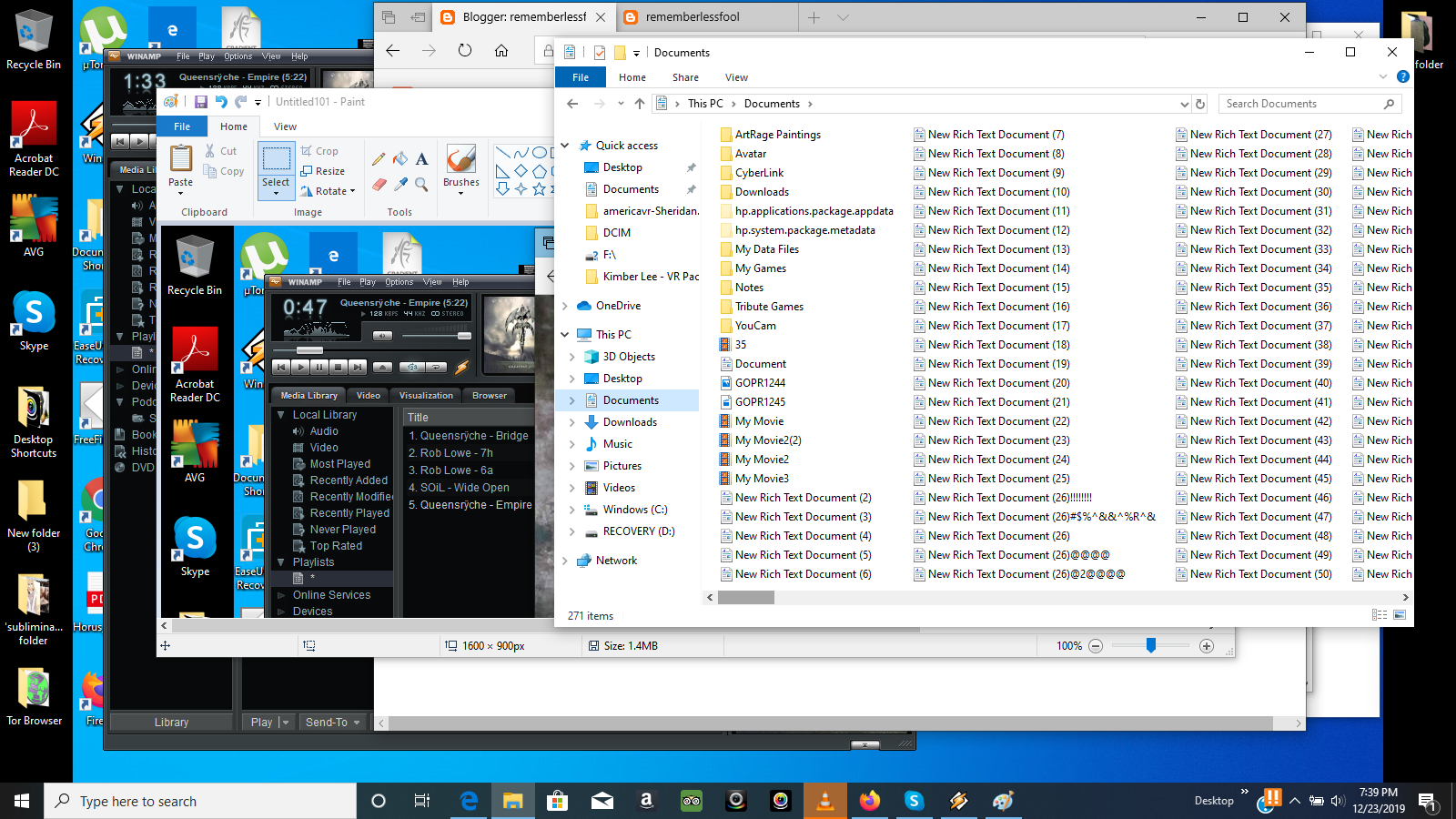Switch Explorer to details view
Screen dimensions: 1456x819
coord(1380,615)
